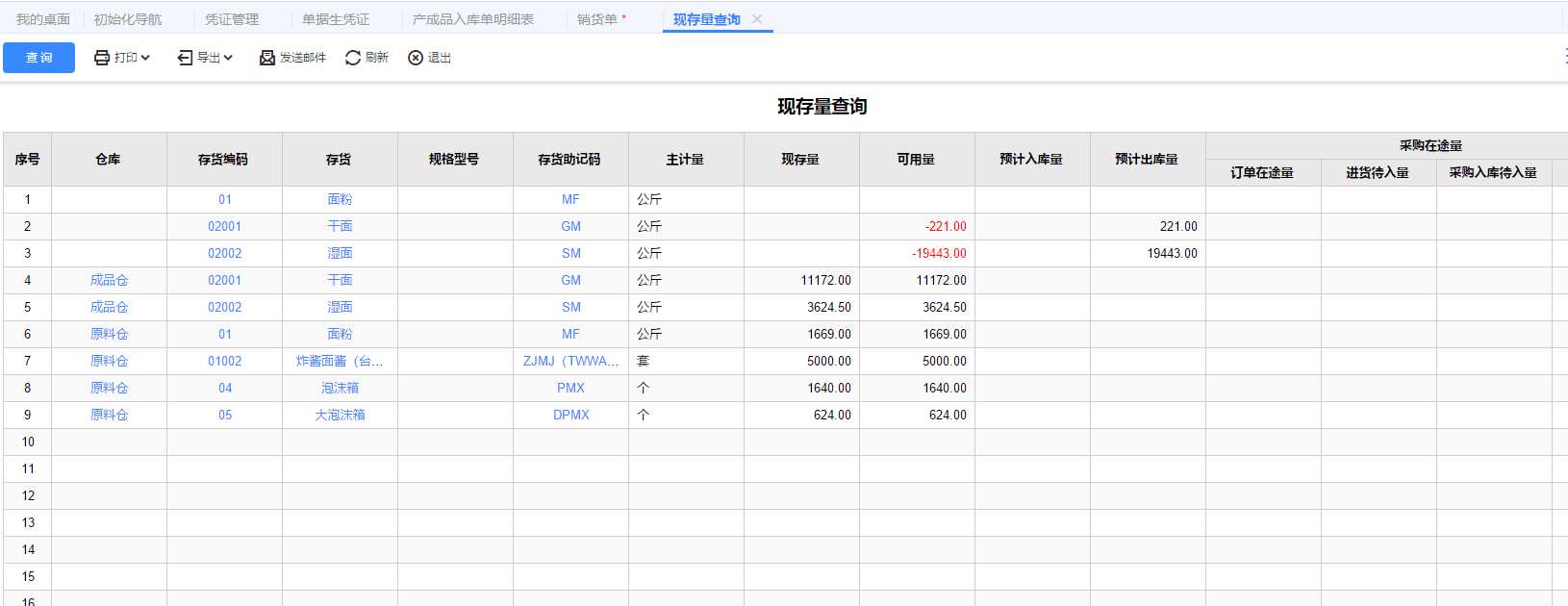This screenshot has width=1568, height=606.
Task: Open the 01002 code link
Action: 225,362
